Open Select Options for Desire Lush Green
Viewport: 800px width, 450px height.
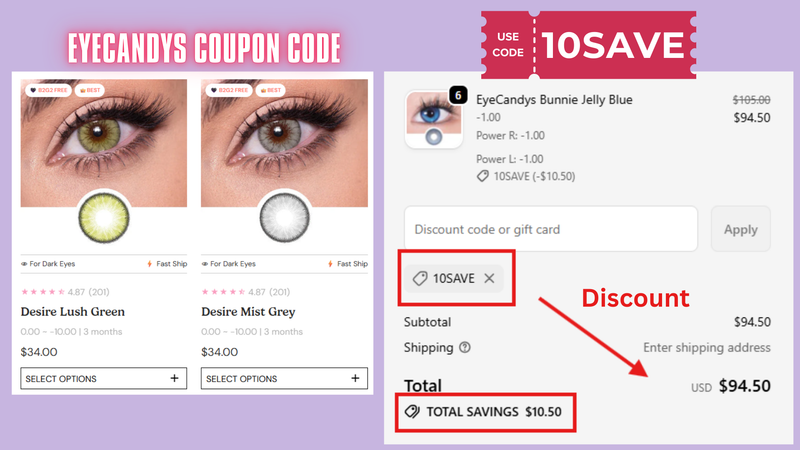point(104,378)
